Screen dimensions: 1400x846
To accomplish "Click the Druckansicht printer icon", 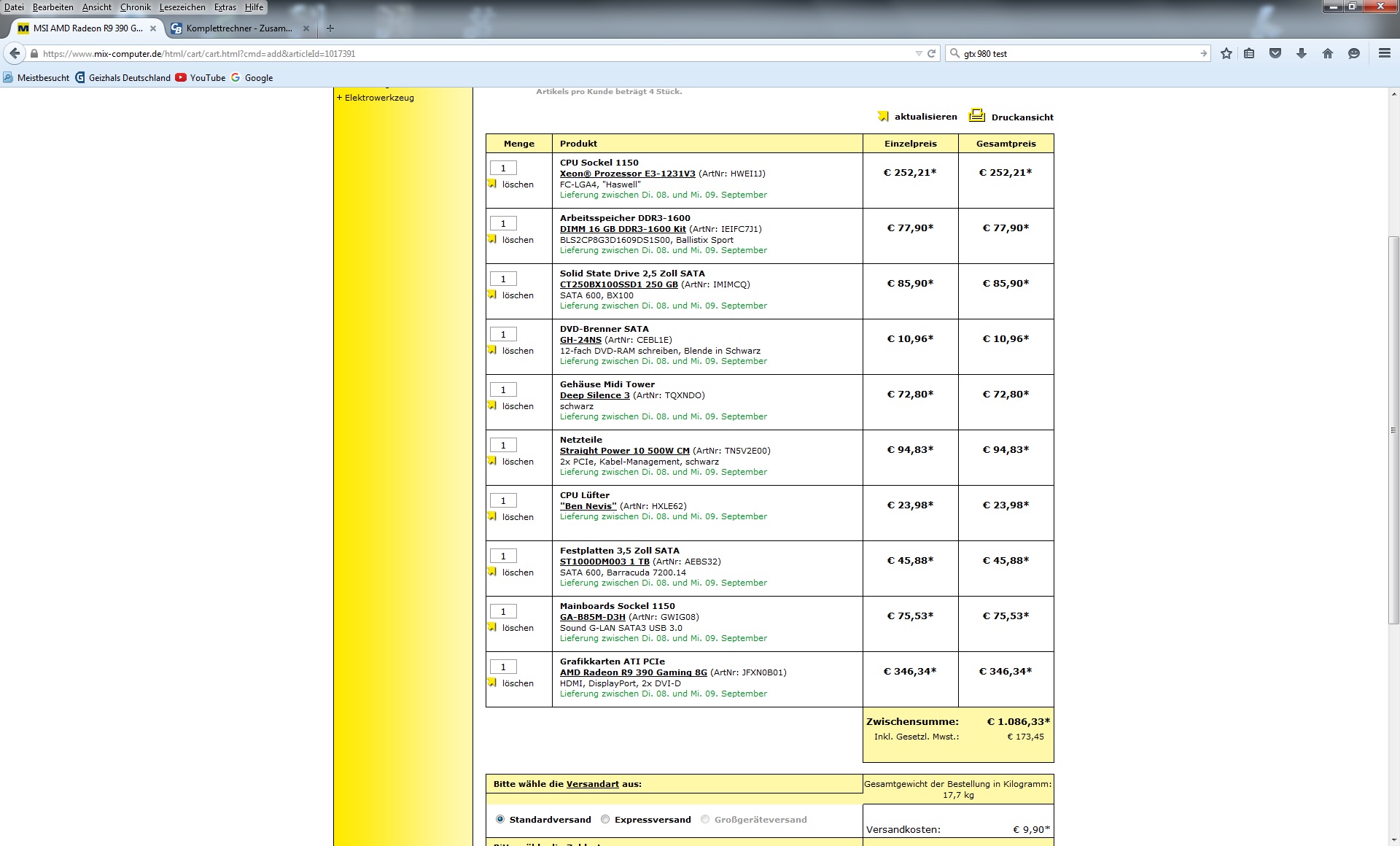I will pyautogui.click(x=976, y=116).
